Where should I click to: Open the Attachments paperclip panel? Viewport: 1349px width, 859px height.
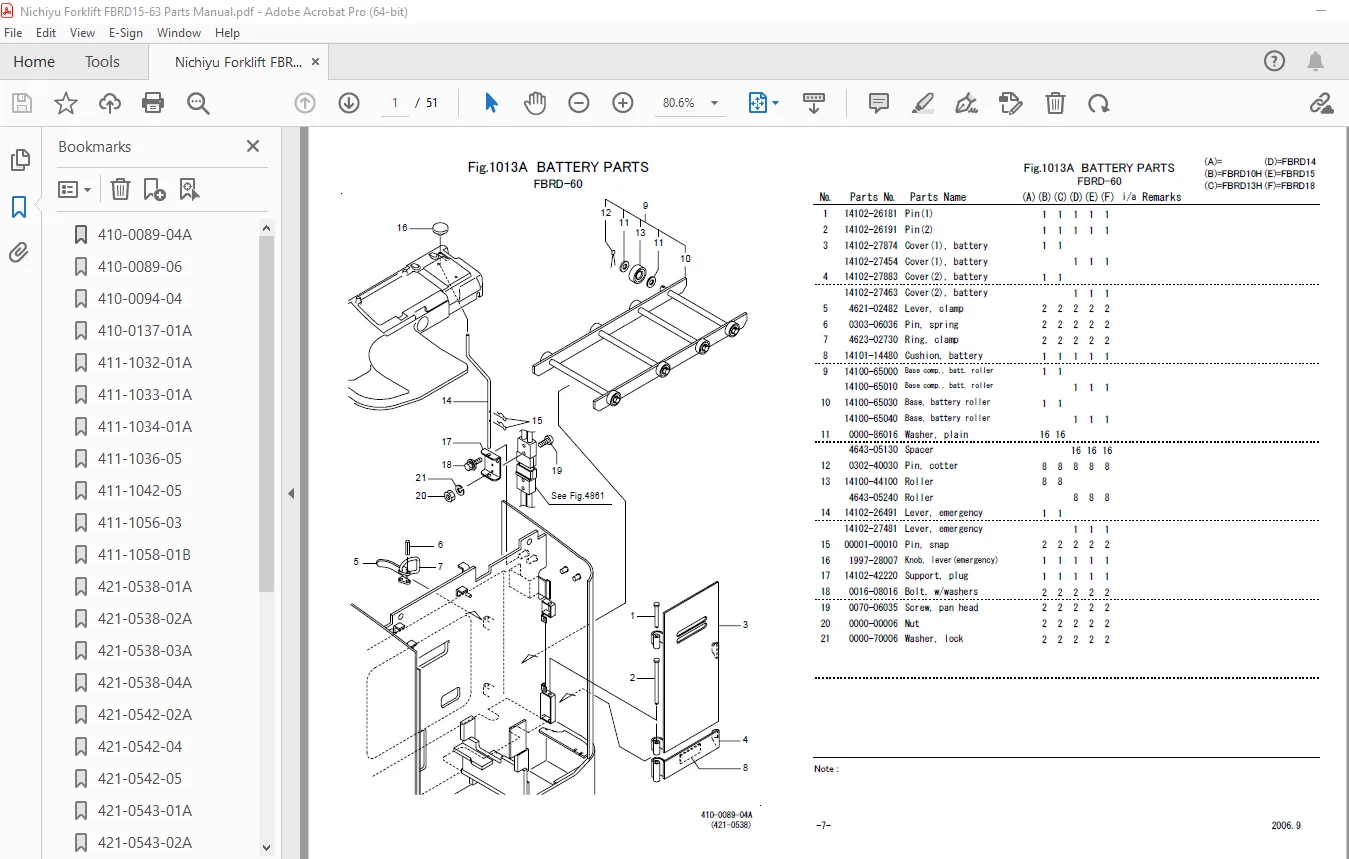[19, 253]
